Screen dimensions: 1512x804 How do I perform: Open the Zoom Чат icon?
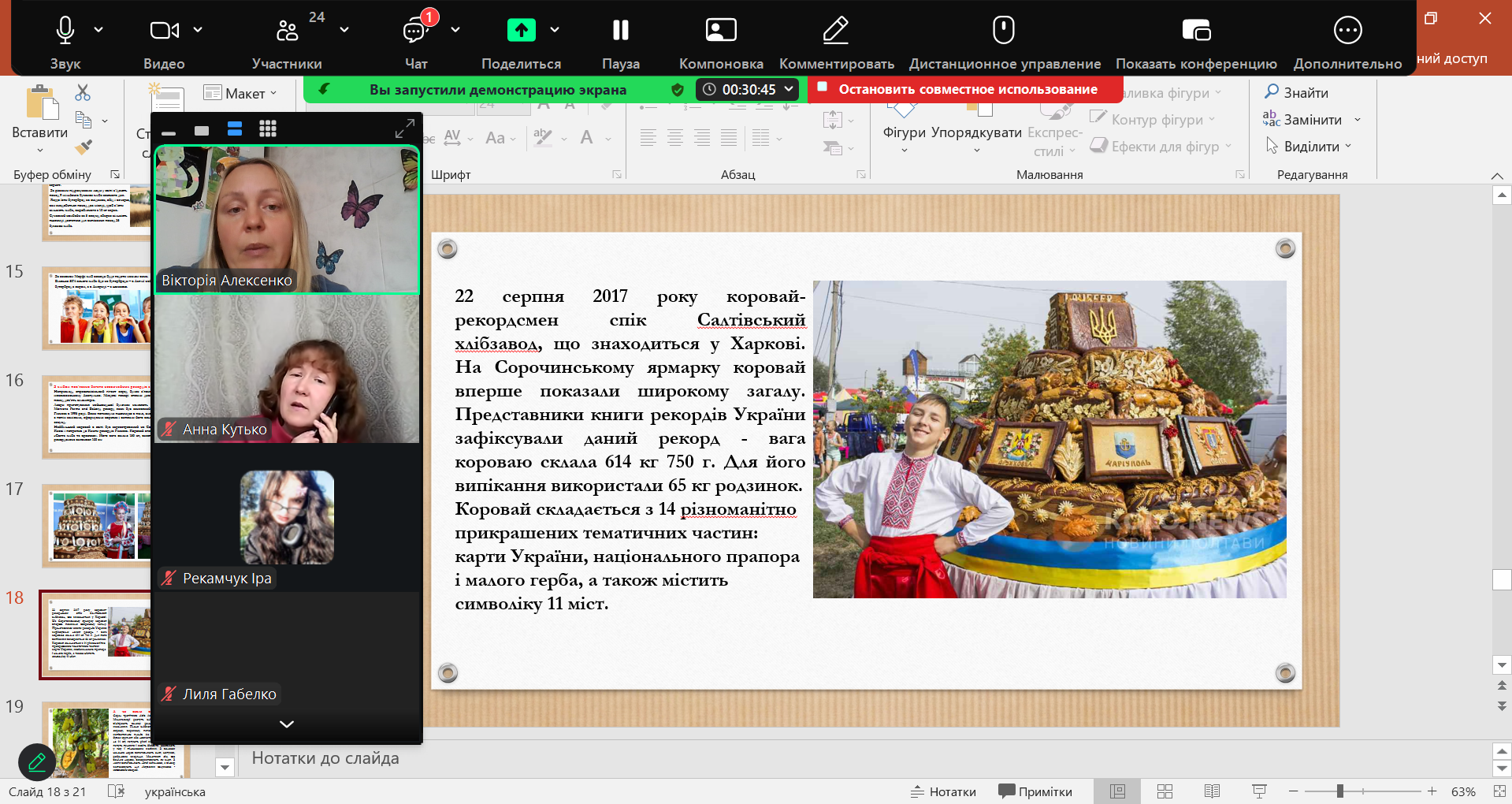415,31
